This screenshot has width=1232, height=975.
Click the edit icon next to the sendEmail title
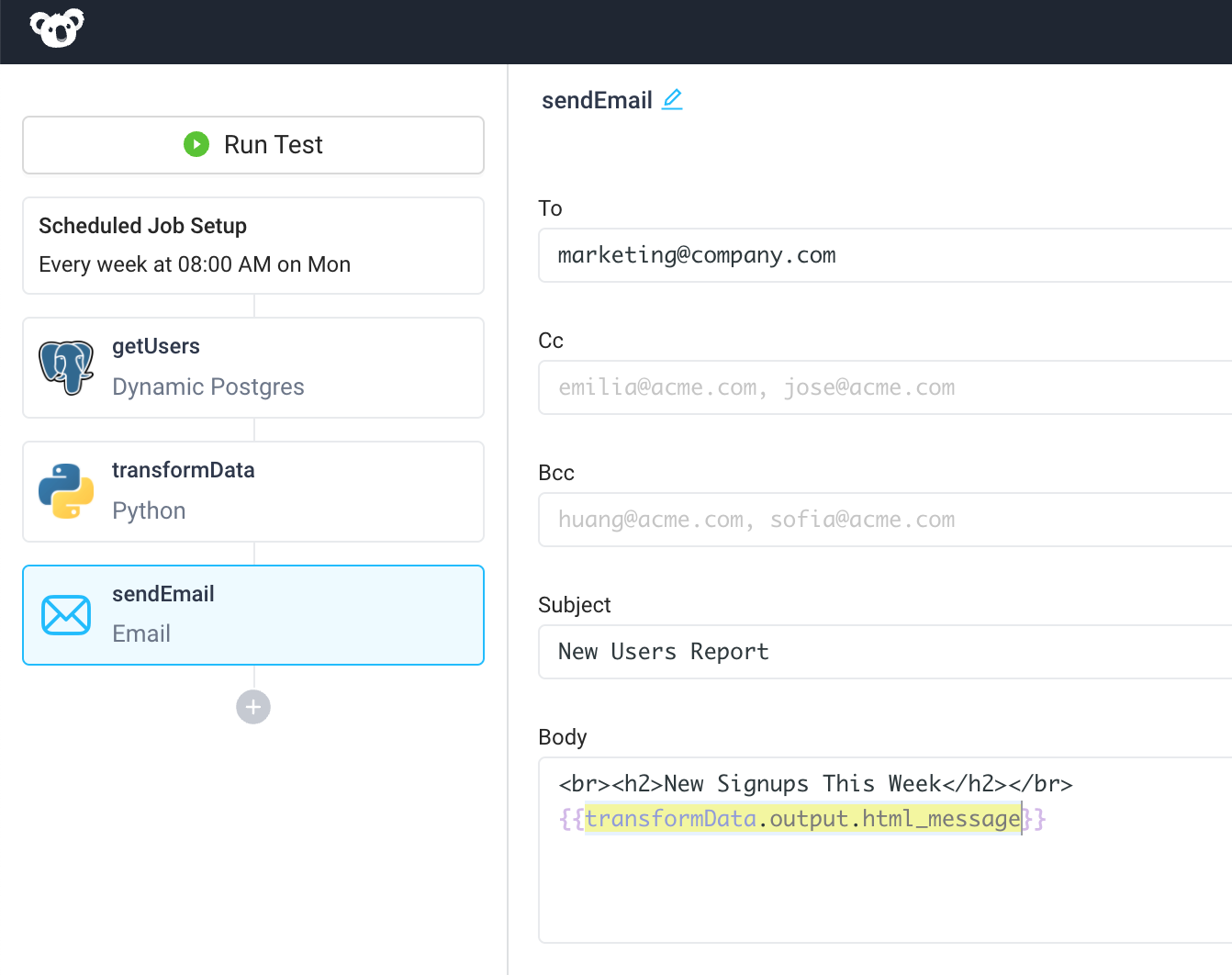[x=673, y=99]
